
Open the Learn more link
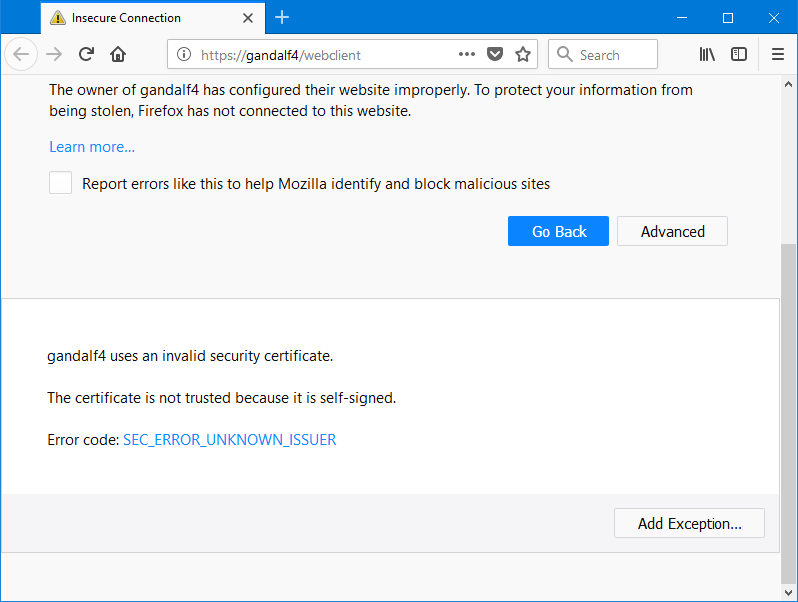point(92,147)
